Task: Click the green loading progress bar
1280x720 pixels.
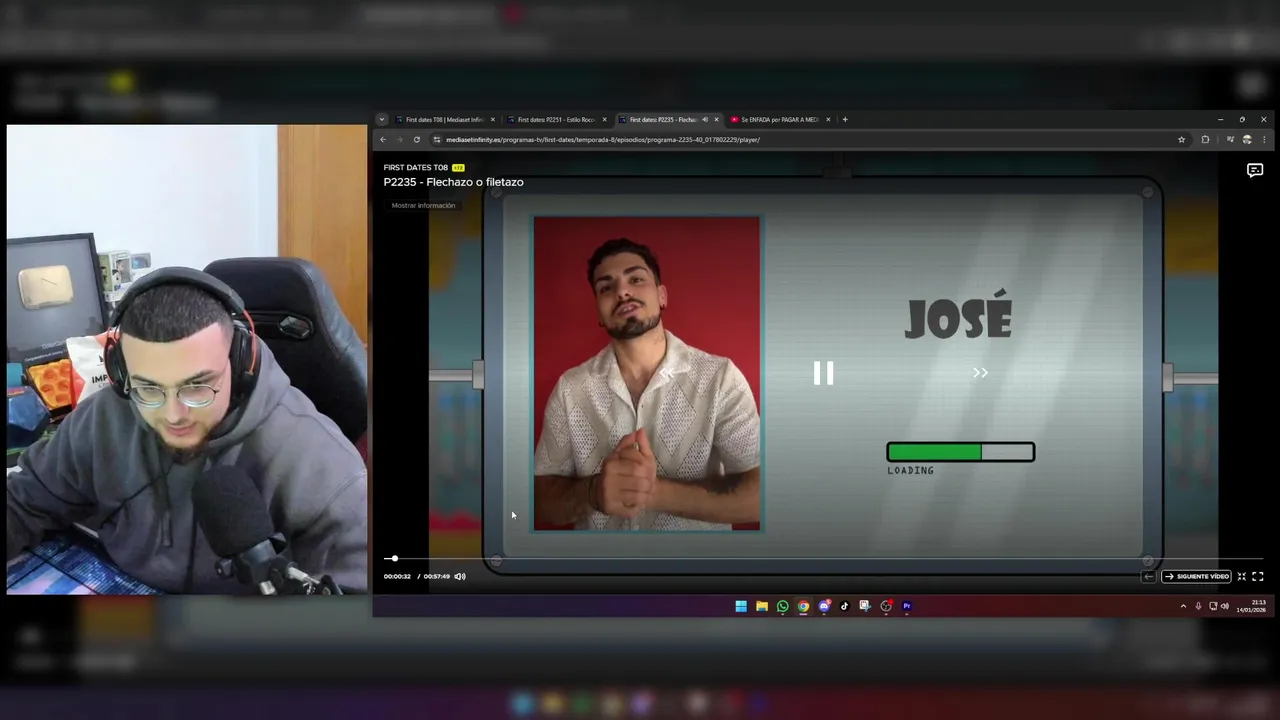Action: (960, 452)
